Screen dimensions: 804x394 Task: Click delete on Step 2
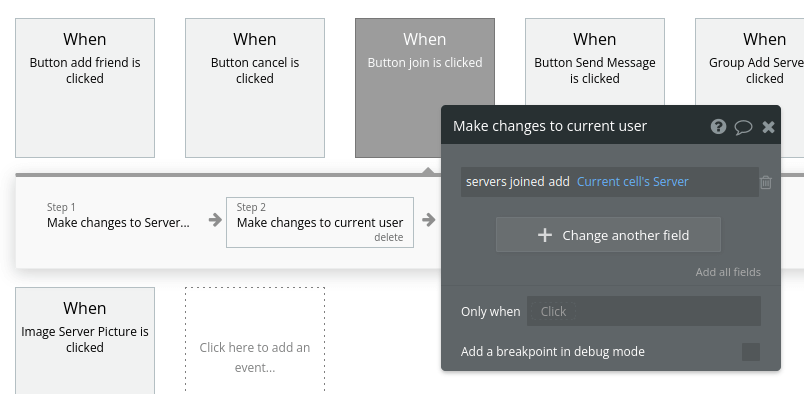(x=388, y=237)
